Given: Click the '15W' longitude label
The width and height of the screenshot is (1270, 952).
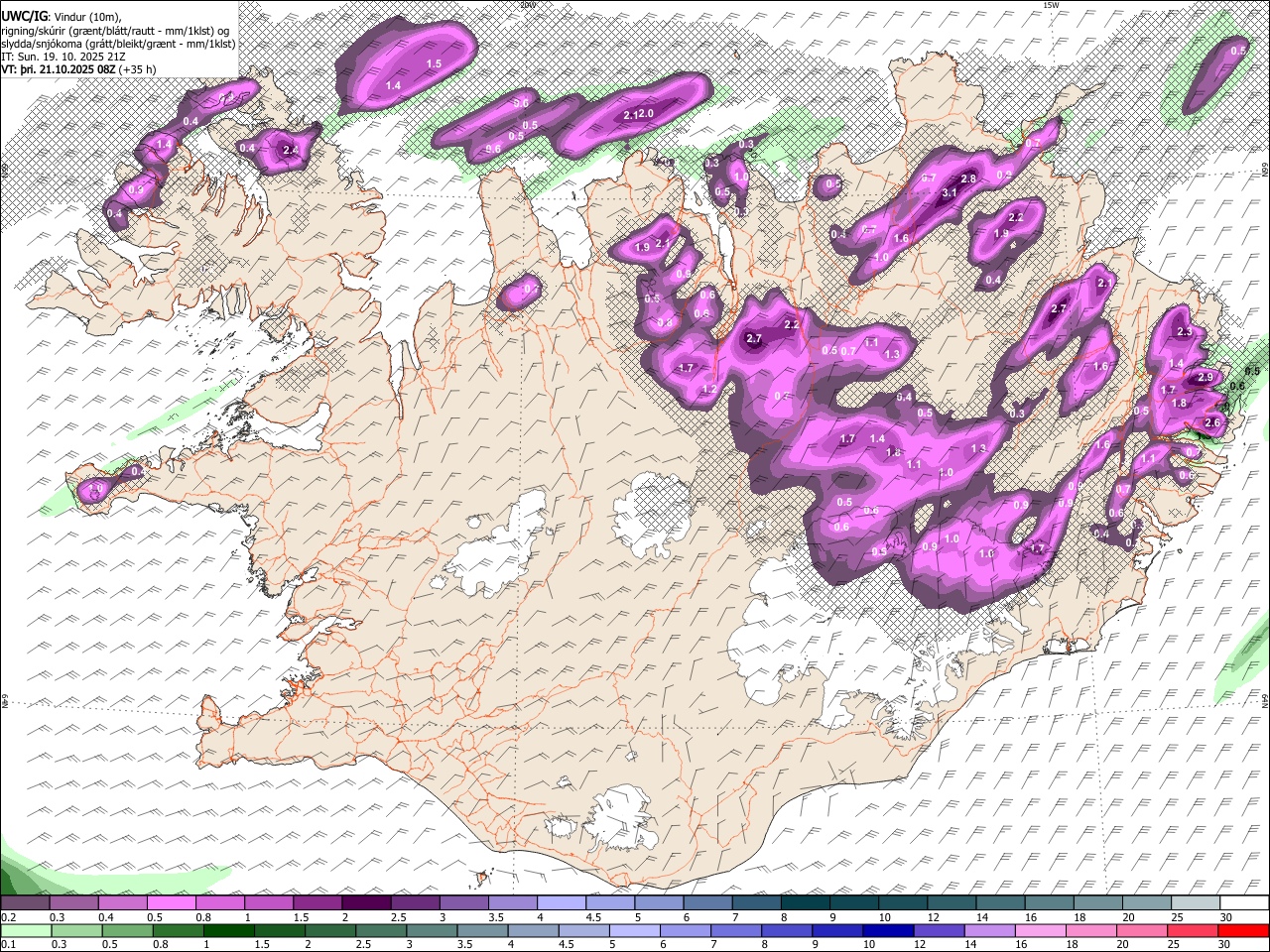Looking at the screenshot, I should [1051, 5].
